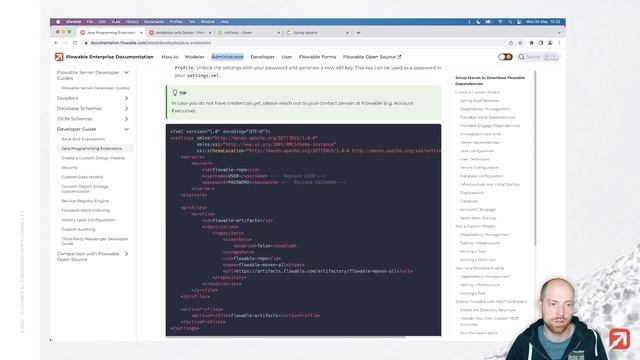Close the Spring Initializr tab

tap(347, 32)
